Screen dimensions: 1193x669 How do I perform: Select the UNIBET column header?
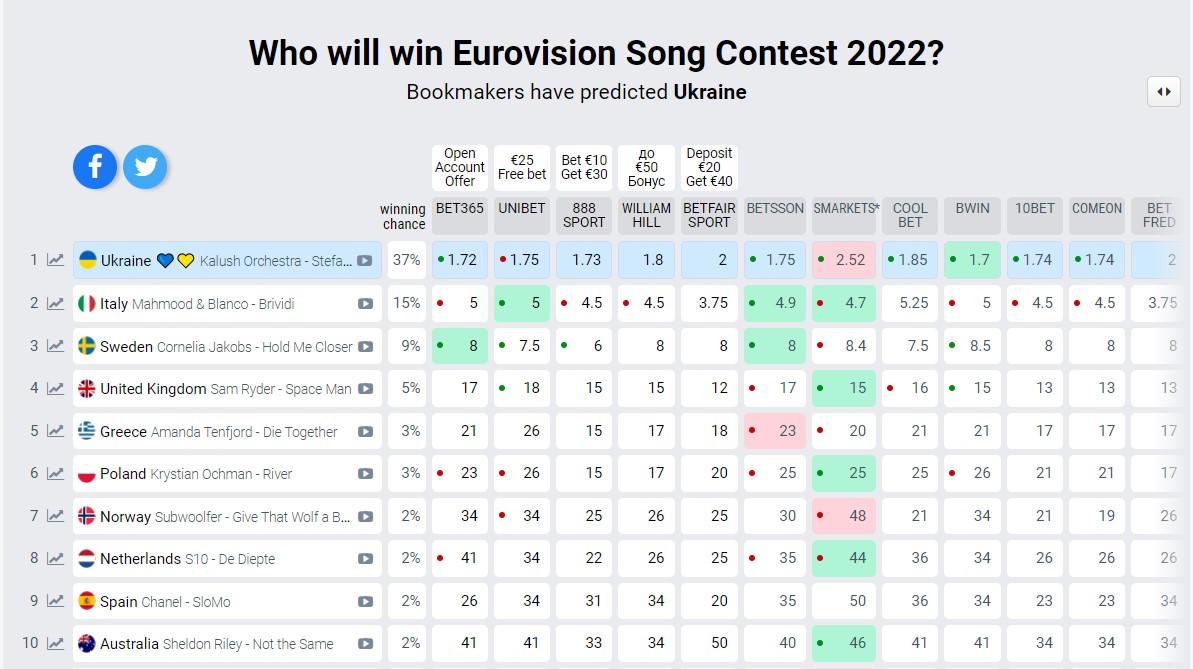[x=522, y=209]
